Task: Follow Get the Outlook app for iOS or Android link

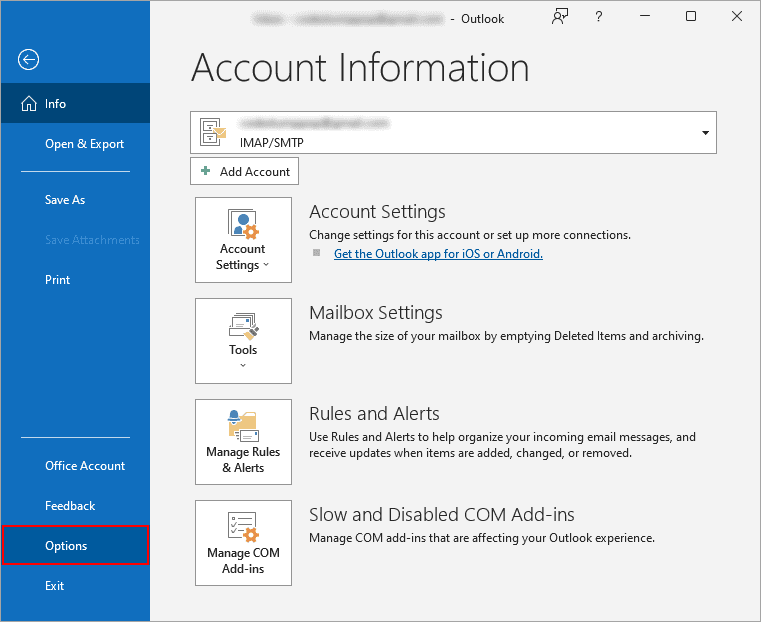Action: coord(438,254)
